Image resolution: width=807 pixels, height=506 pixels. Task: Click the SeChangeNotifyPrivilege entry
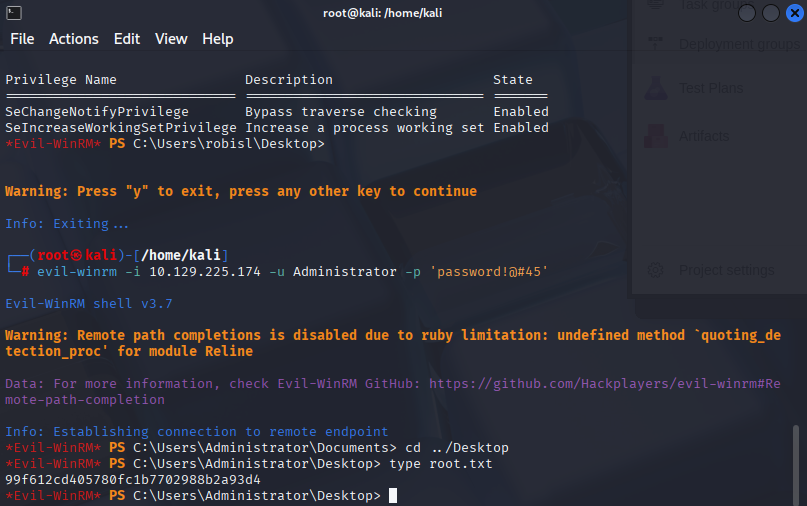(97, 112)
